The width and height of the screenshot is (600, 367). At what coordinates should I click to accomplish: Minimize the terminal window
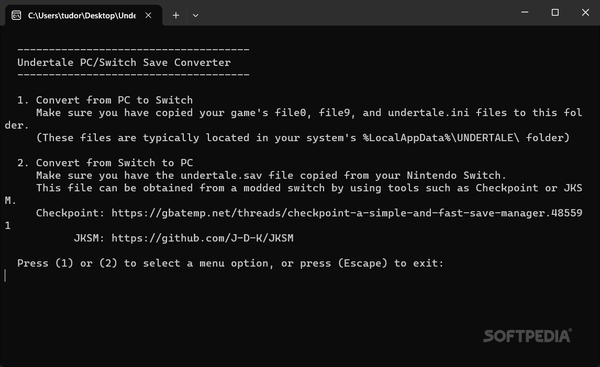tap(525, 12)
